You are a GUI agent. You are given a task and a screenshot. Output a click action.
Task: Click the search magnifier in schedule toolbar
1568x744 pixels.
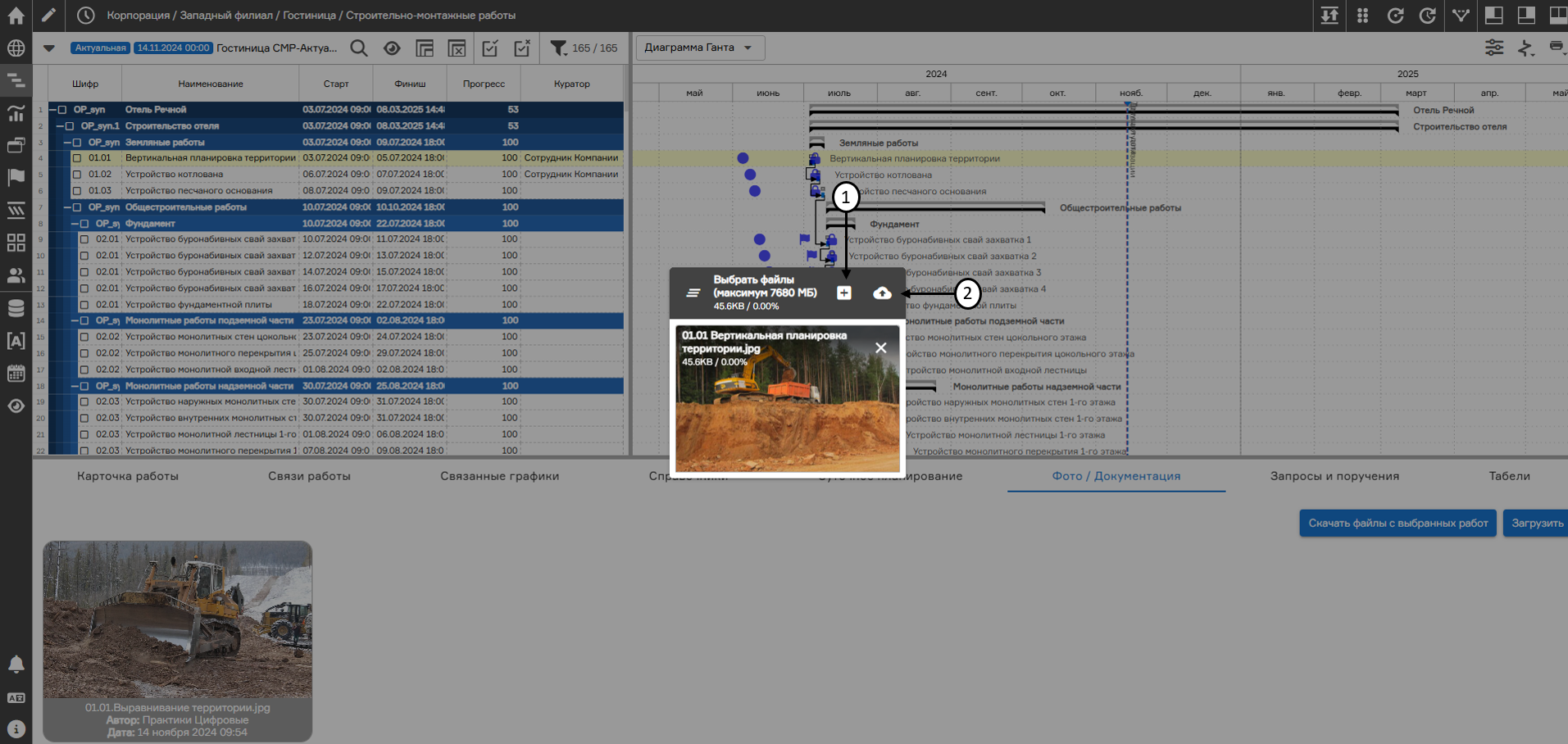coord(359,48)
